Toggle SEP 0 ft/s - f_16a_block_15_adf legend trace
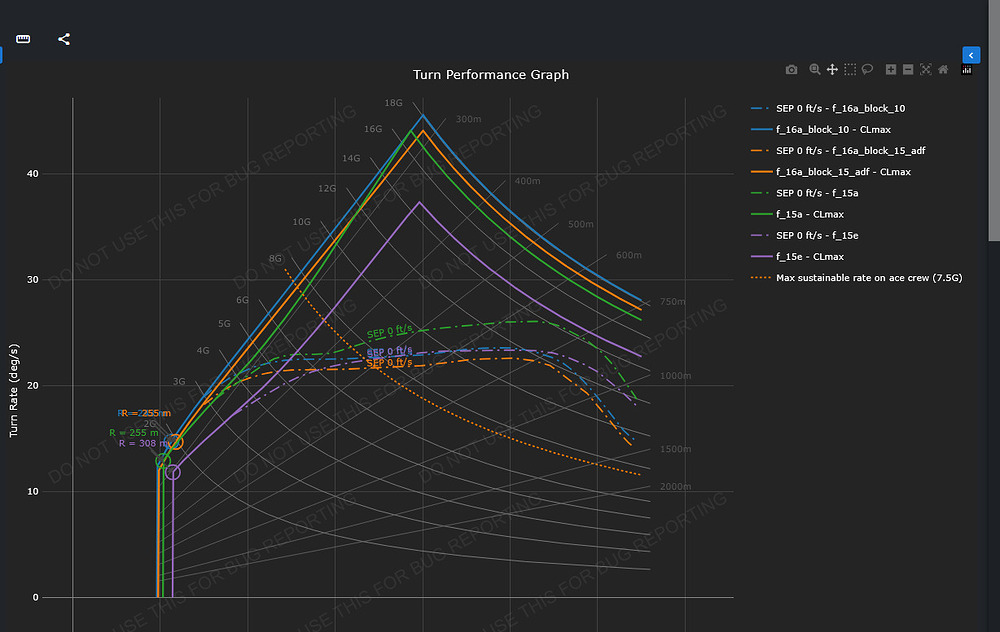 click(x=838, y=151)
